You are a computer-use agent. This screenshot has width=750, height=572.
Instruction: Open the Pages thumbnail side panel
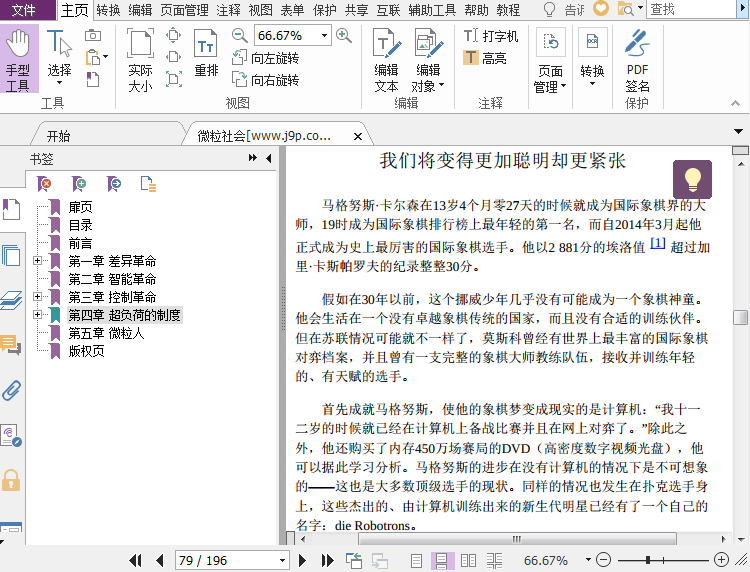11,256
